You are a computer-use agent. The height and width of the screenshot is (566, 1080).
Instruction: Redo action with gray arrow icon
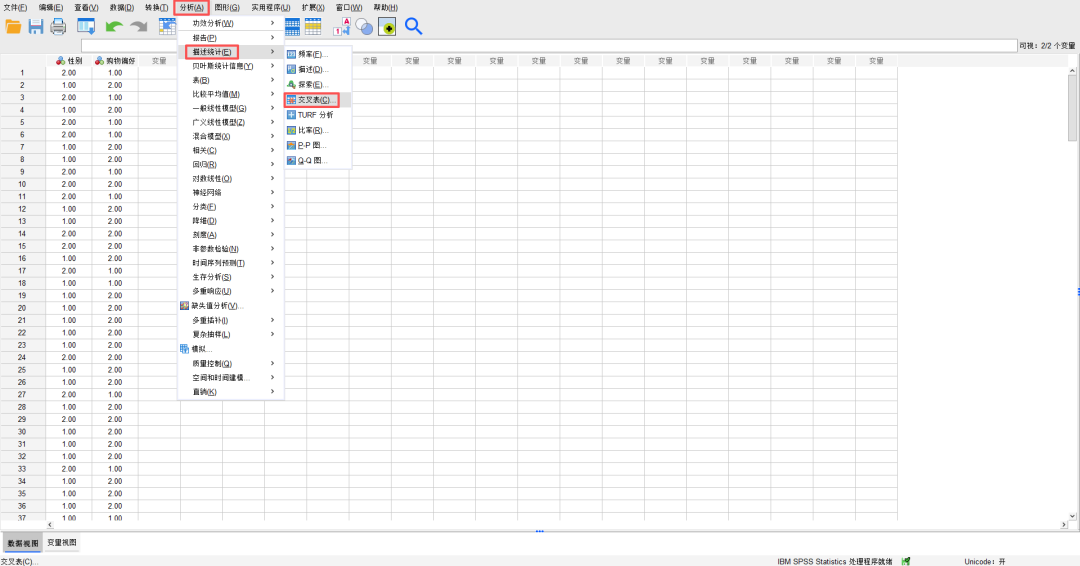point(139,27)
